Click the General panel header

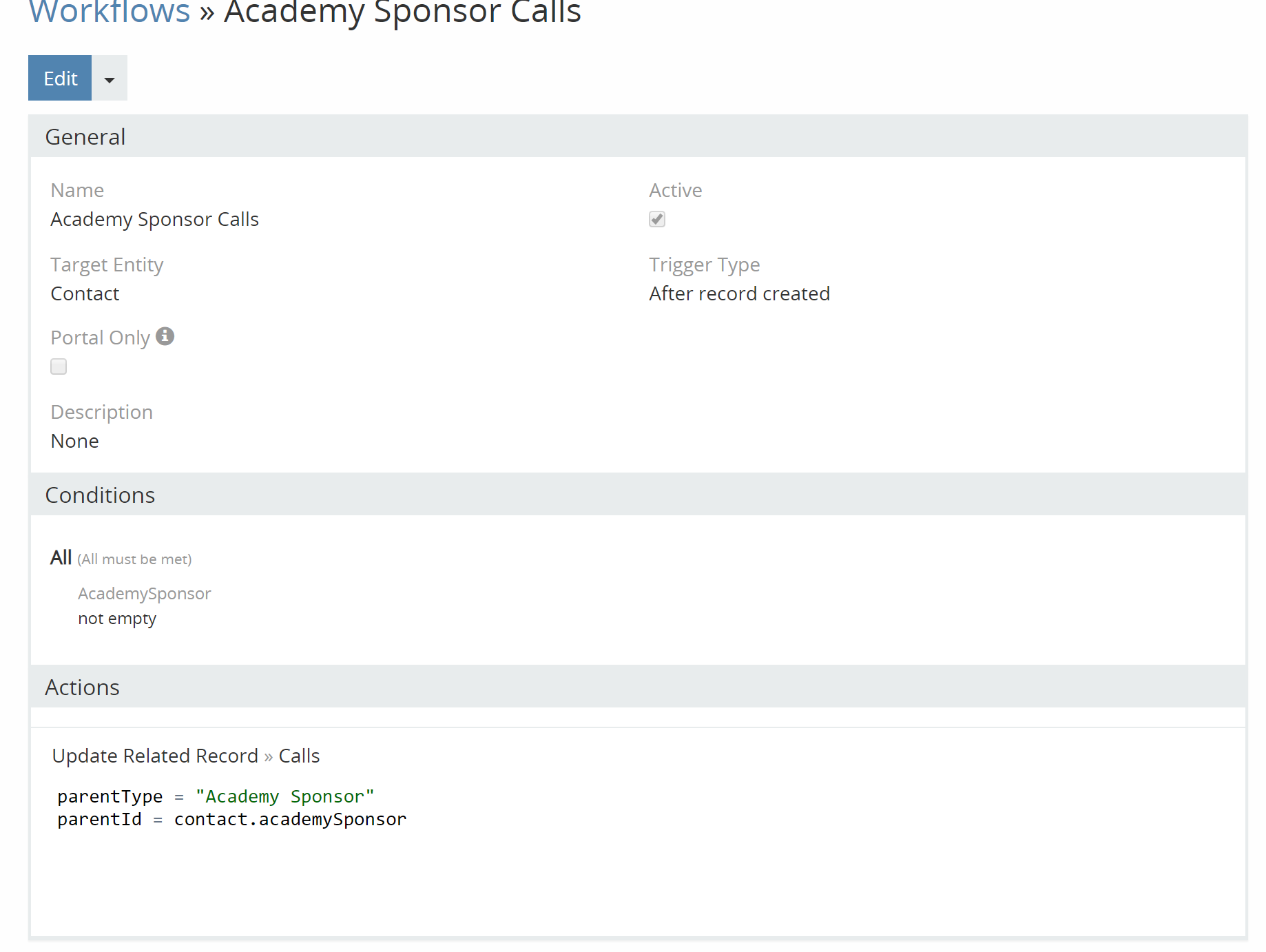(x=85, y=137)
